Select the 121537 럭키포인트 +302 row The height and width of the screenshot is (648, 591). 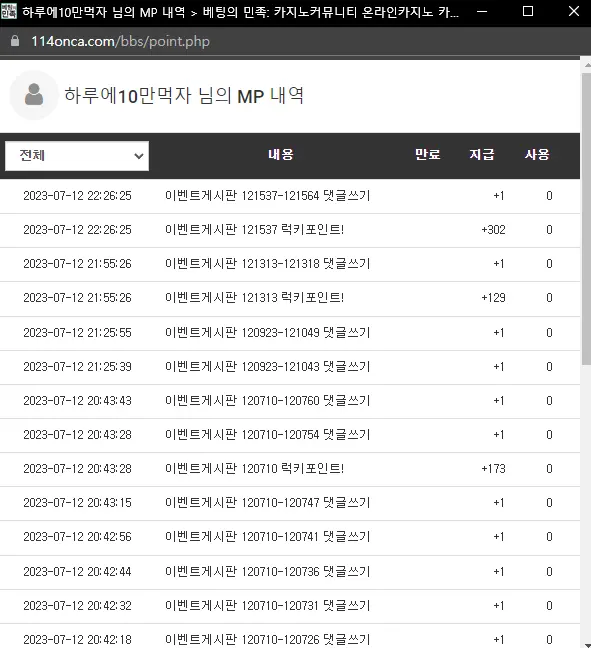click(290, 230)
